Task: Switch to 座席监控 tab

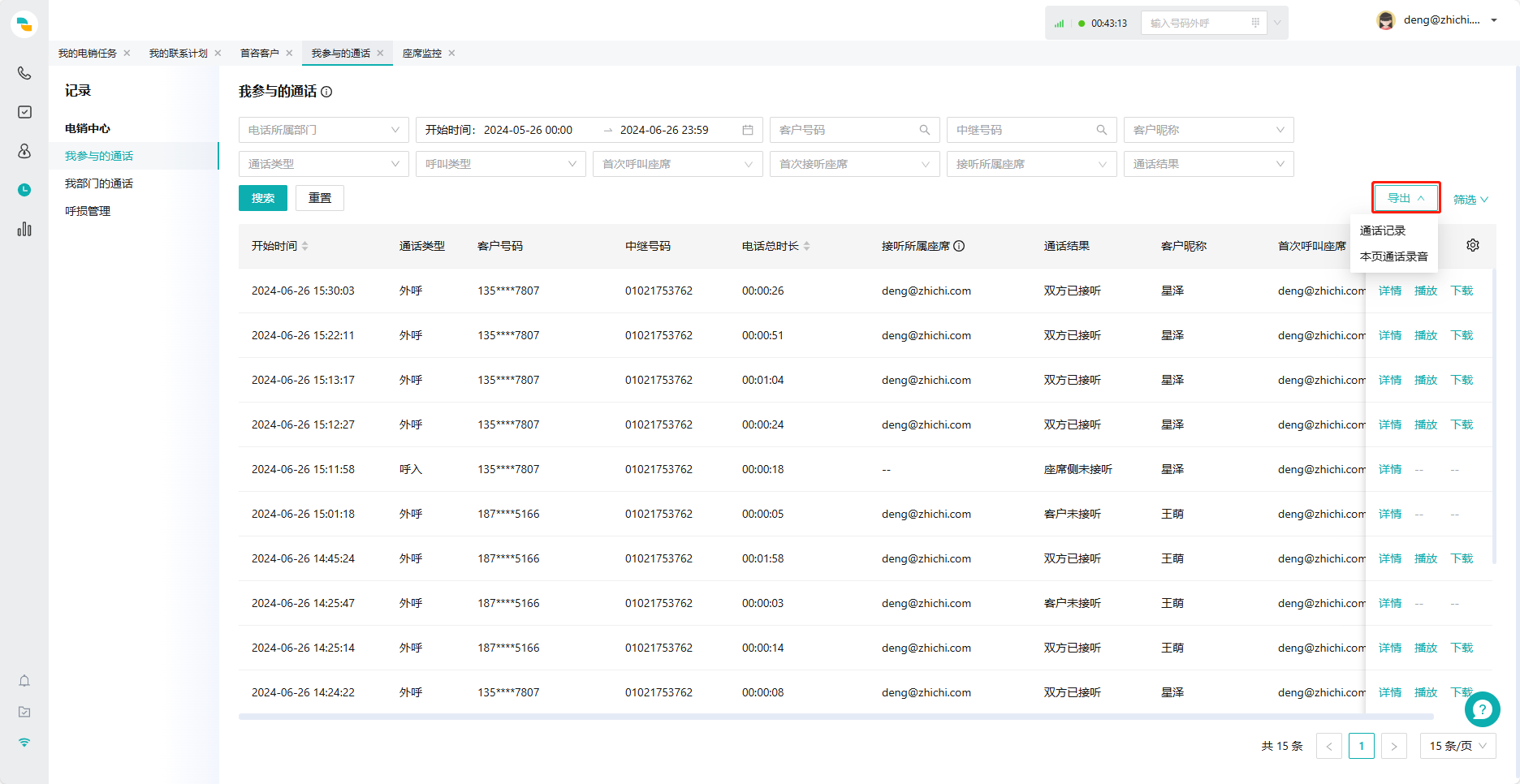Action: coord(422,54)
